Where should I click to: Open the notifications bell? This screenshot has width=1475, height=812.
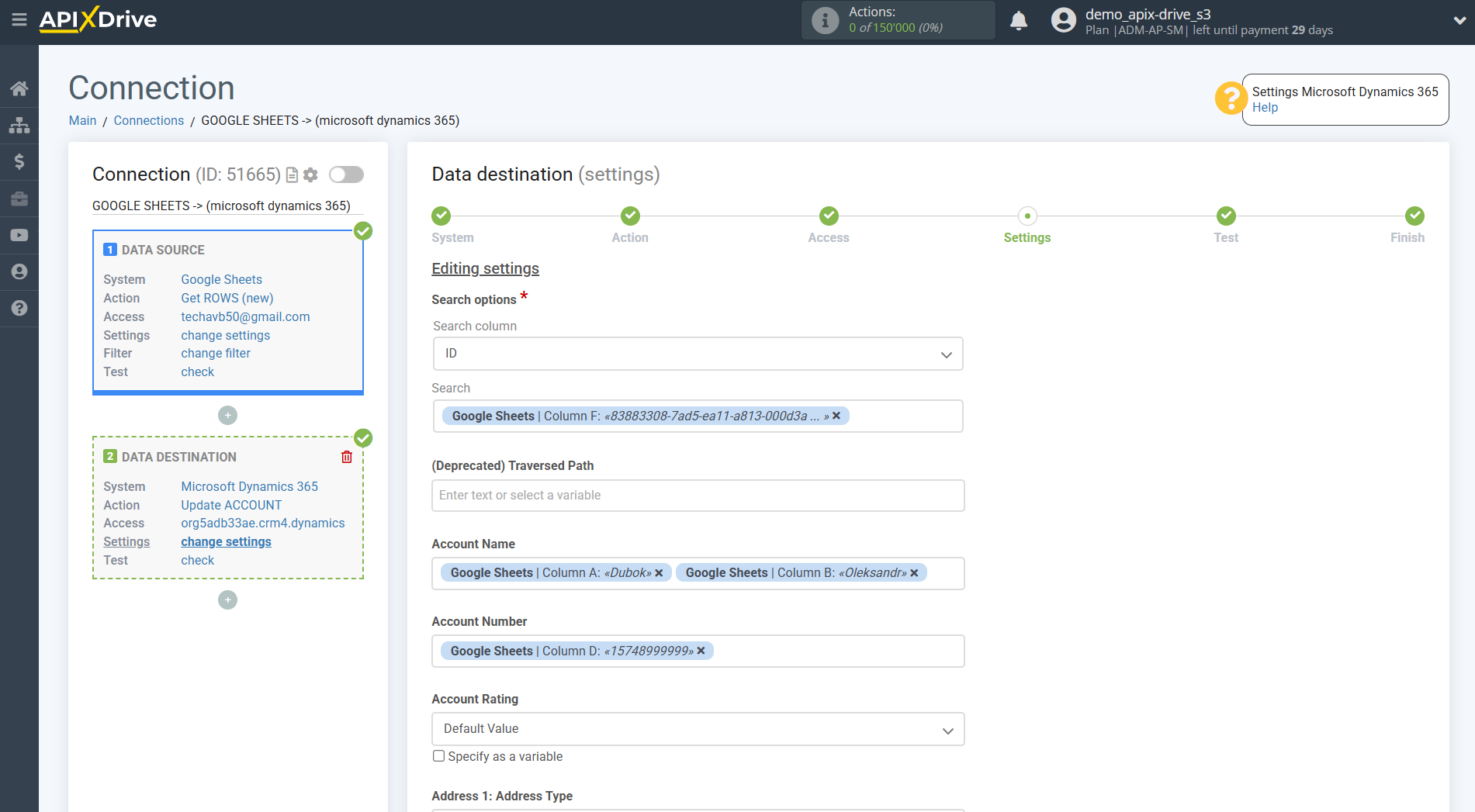tap(1019, 20)
